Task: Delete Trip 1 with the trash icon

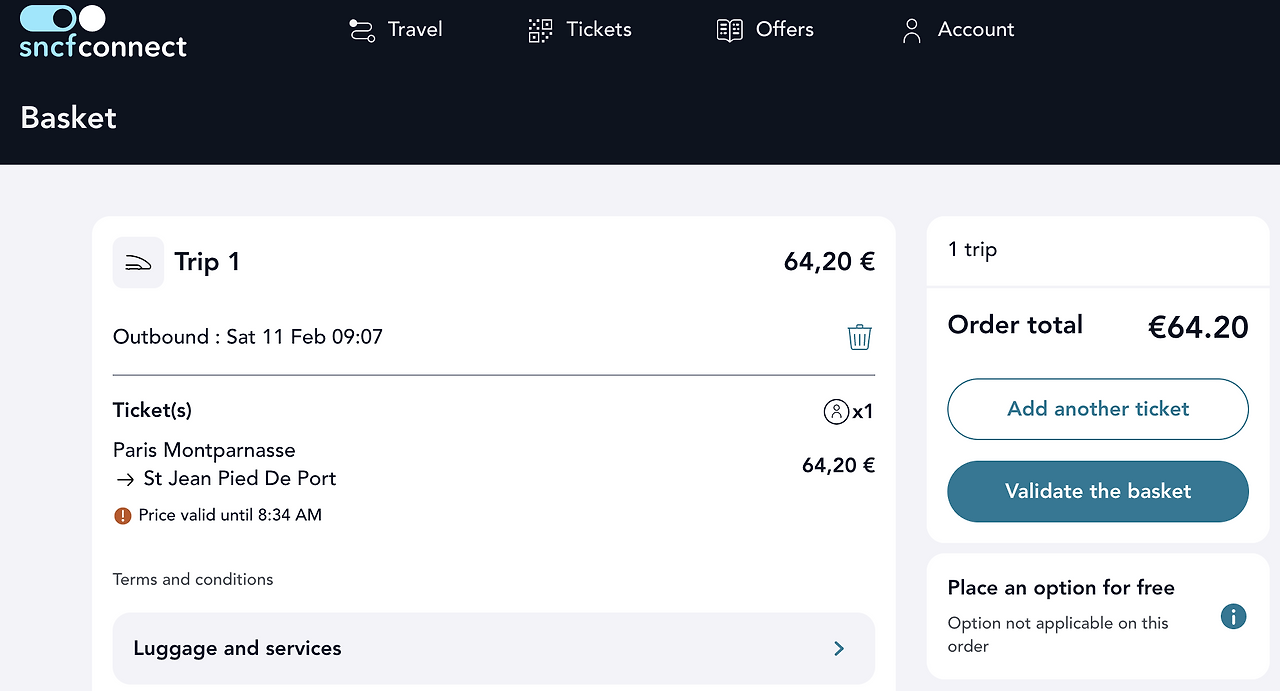Action: click(x=860, y=337)
